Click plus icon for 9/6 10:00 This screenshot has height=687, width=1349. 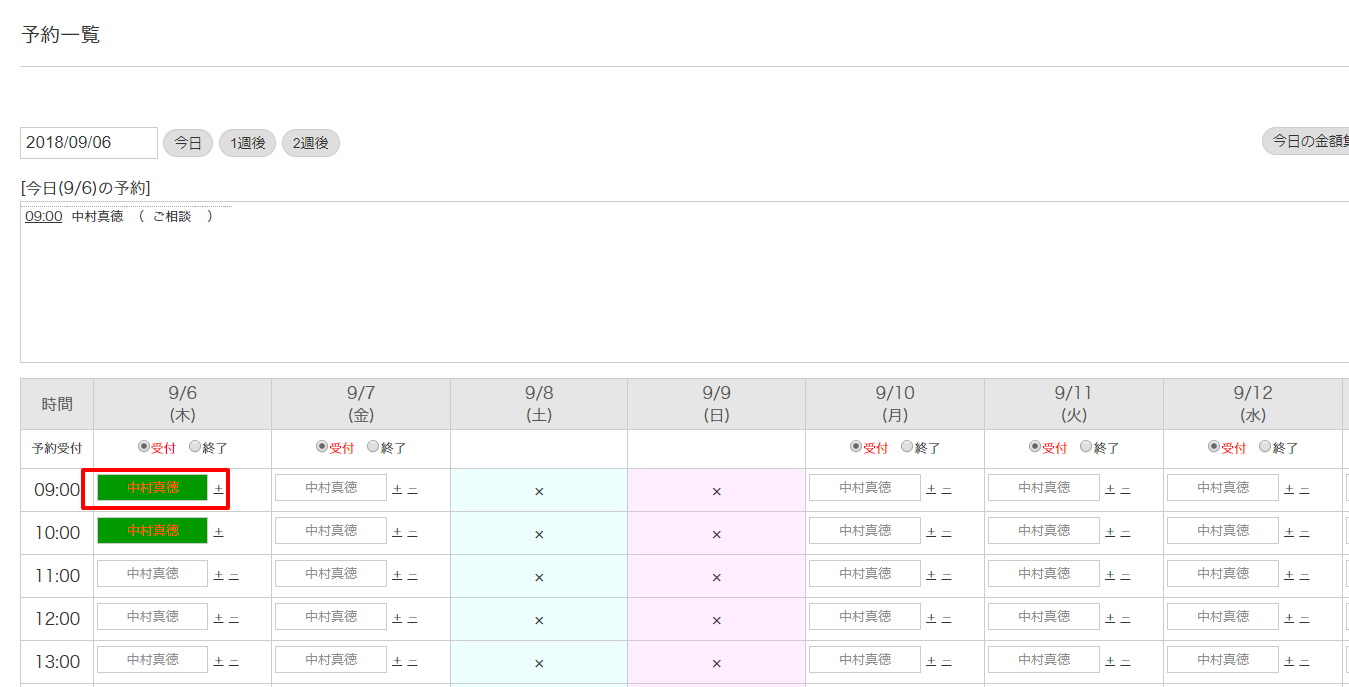pyautogui.click(x=218, y=533)
